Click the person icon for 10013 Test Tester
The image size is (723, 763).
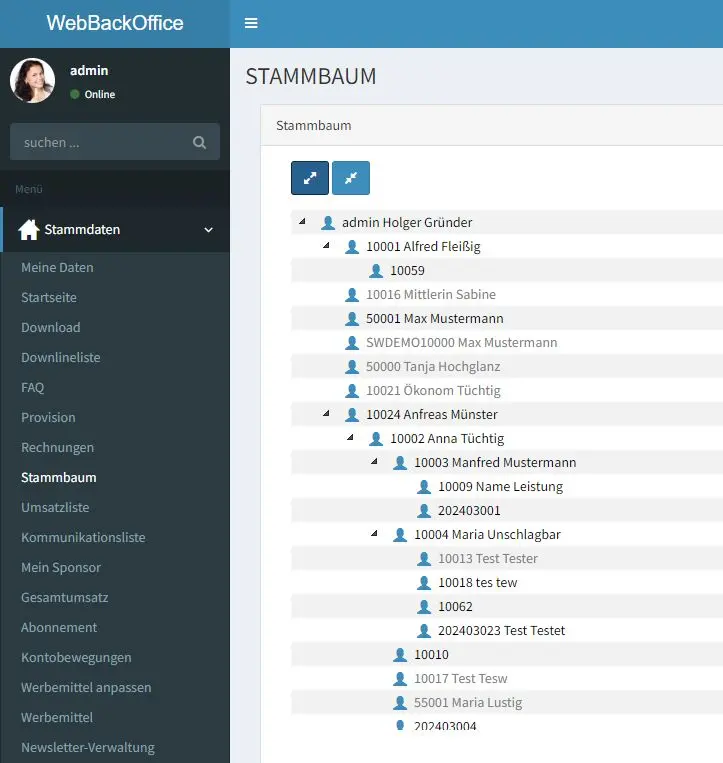tap(424, 559)
